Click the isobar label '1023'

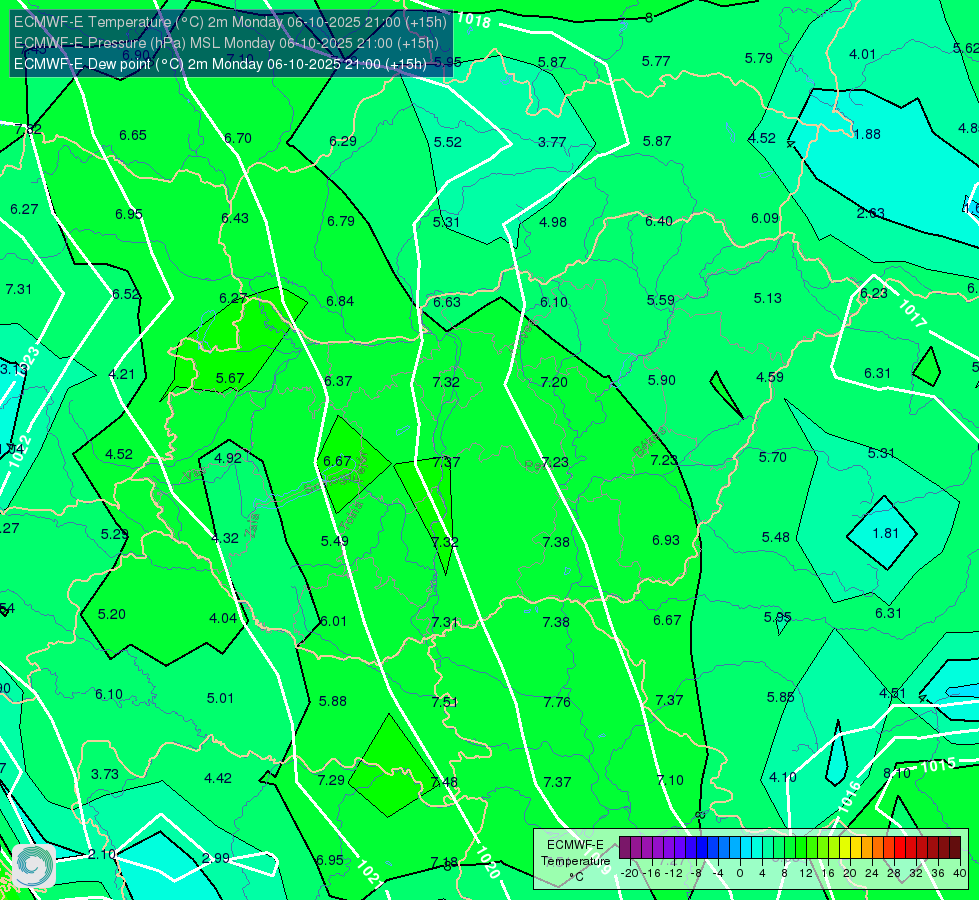pyautogui.click(x=27, y=362)
